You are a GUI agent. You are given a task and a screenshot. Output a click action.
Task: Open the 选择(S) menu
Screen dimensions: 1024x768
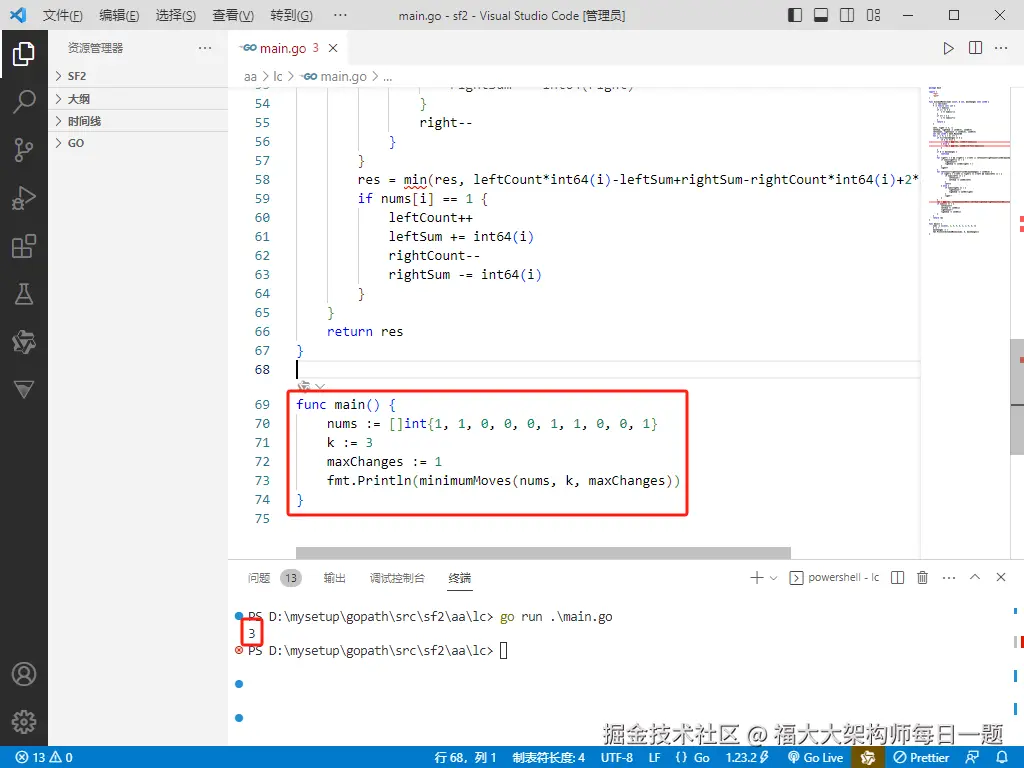pyautogui.click(x=176, y=15)
